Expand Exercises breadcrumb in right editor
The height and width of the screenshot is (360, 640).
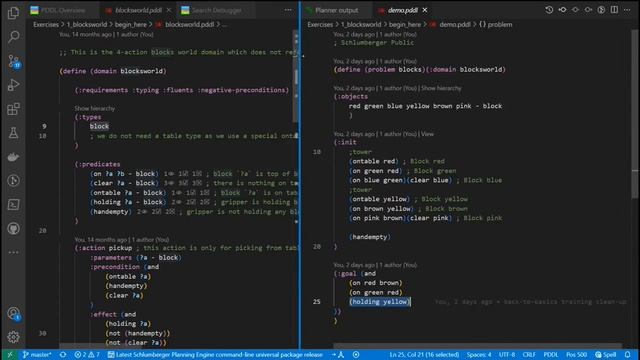pos(320,24)
